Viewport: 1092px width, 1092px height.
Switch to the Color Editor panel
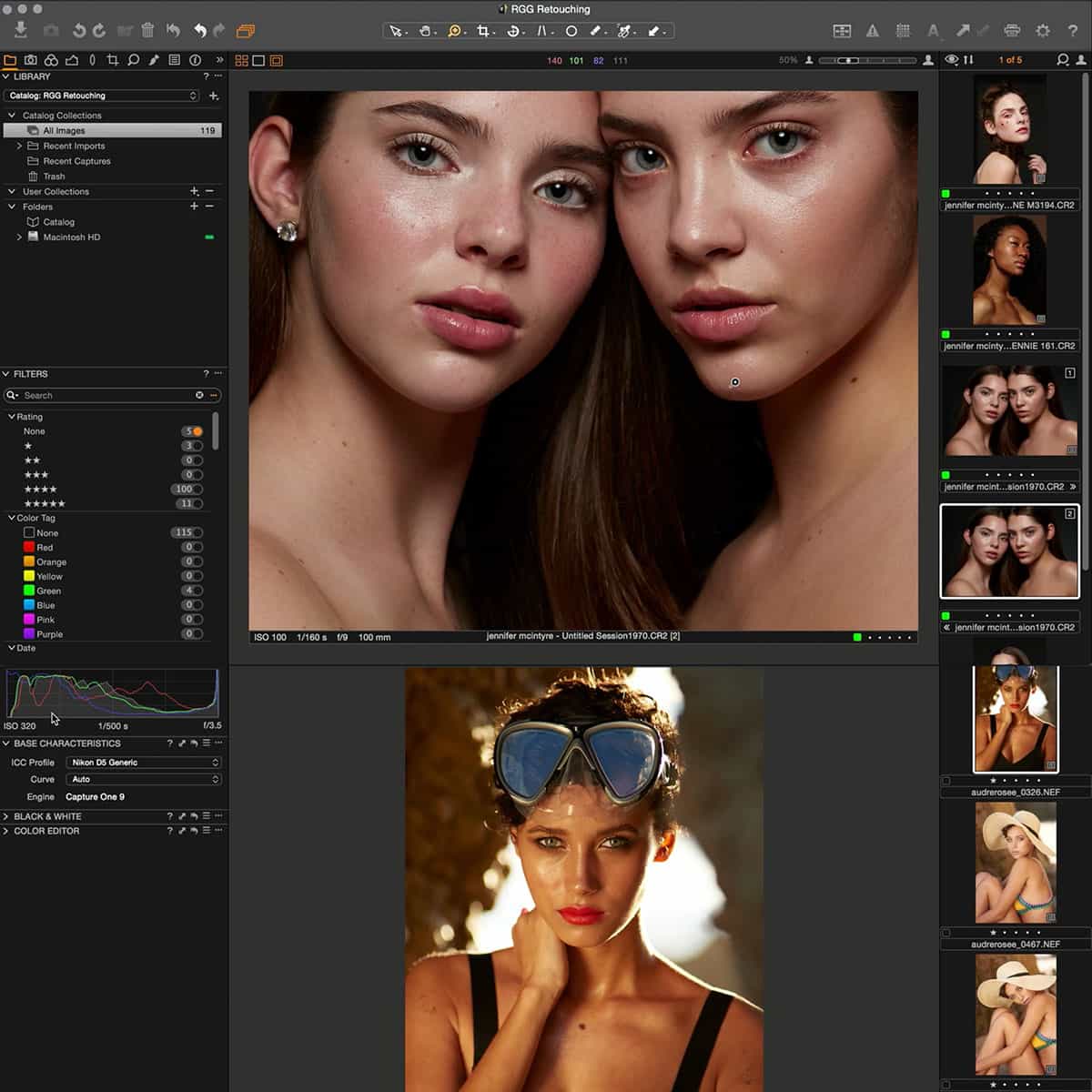point(46,831)
